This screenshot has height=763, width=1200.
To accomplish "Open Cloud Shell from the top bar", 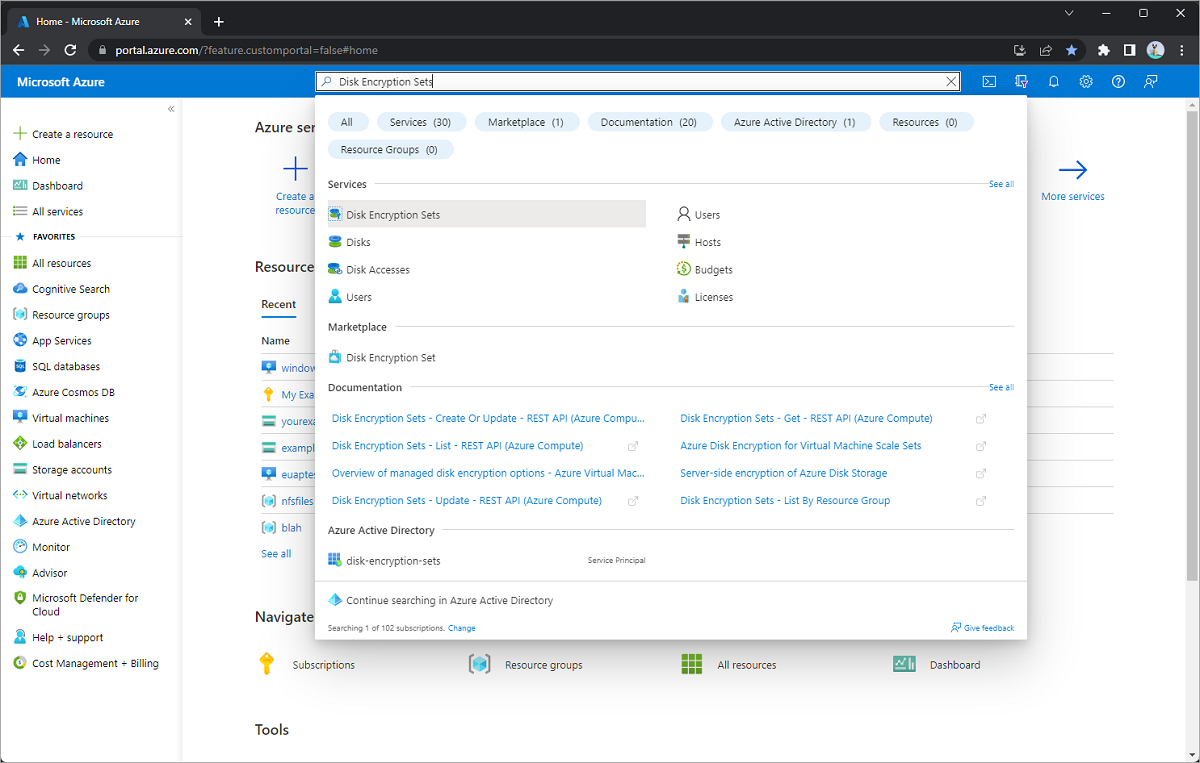I will pyautogui.click(x=988, y=82).
